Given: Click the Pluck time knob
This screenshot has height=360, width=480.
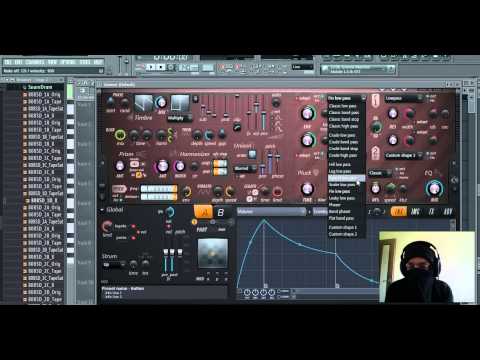Looking at the screenshot, I should 307,189.
